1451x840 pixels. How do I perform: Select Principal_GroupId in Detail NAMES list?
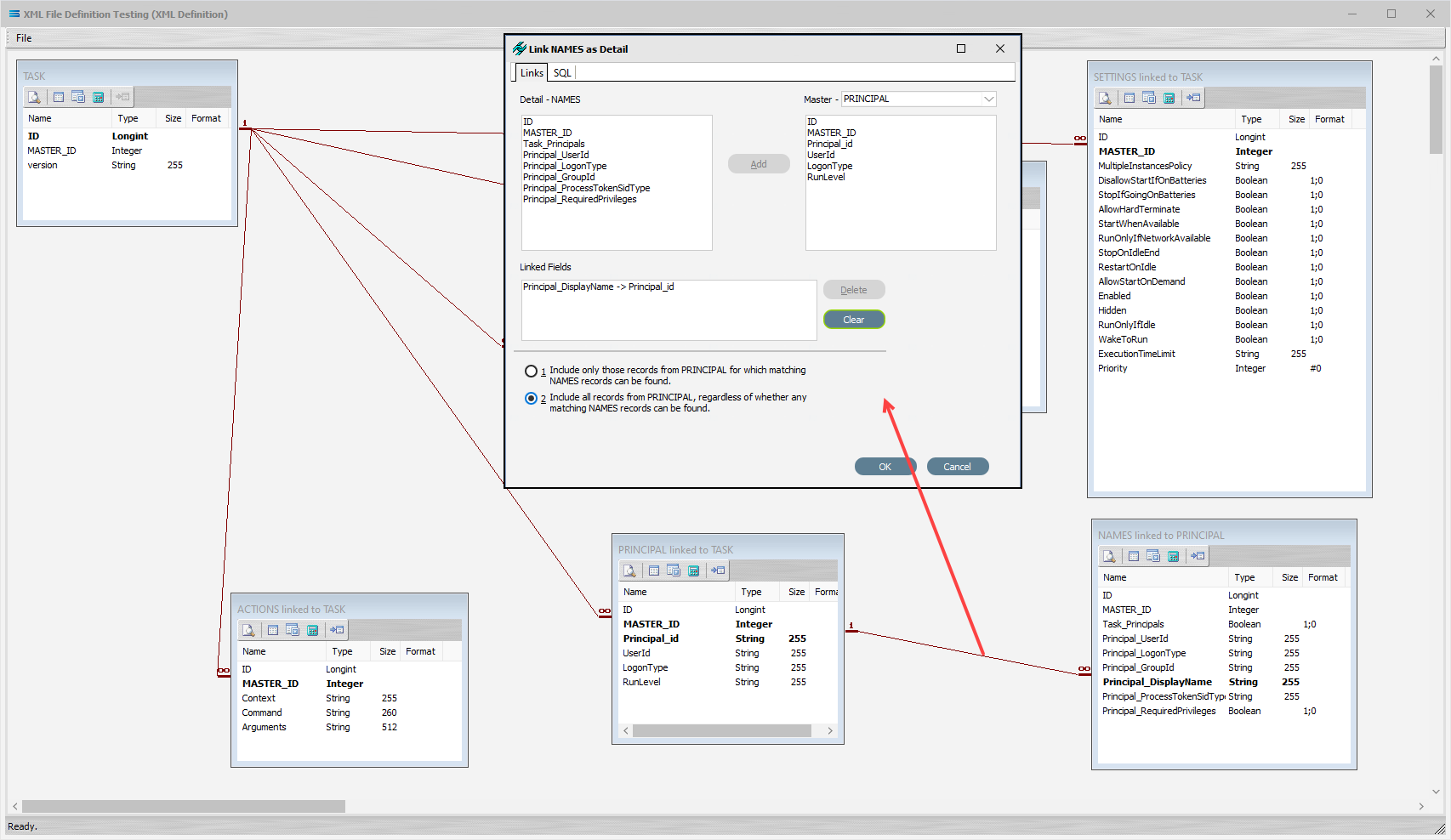pos(559,178)
